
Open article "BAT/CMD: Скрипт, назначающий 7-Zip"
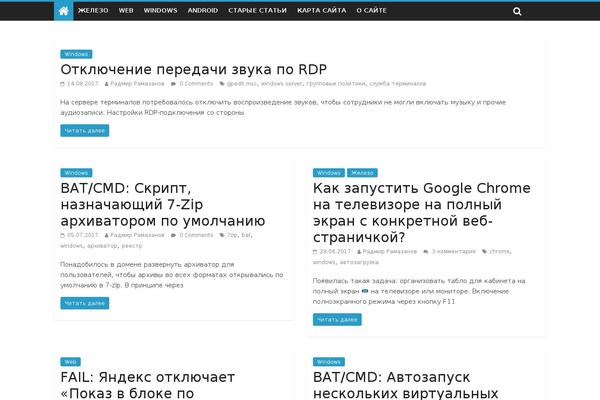coord(163,204)
